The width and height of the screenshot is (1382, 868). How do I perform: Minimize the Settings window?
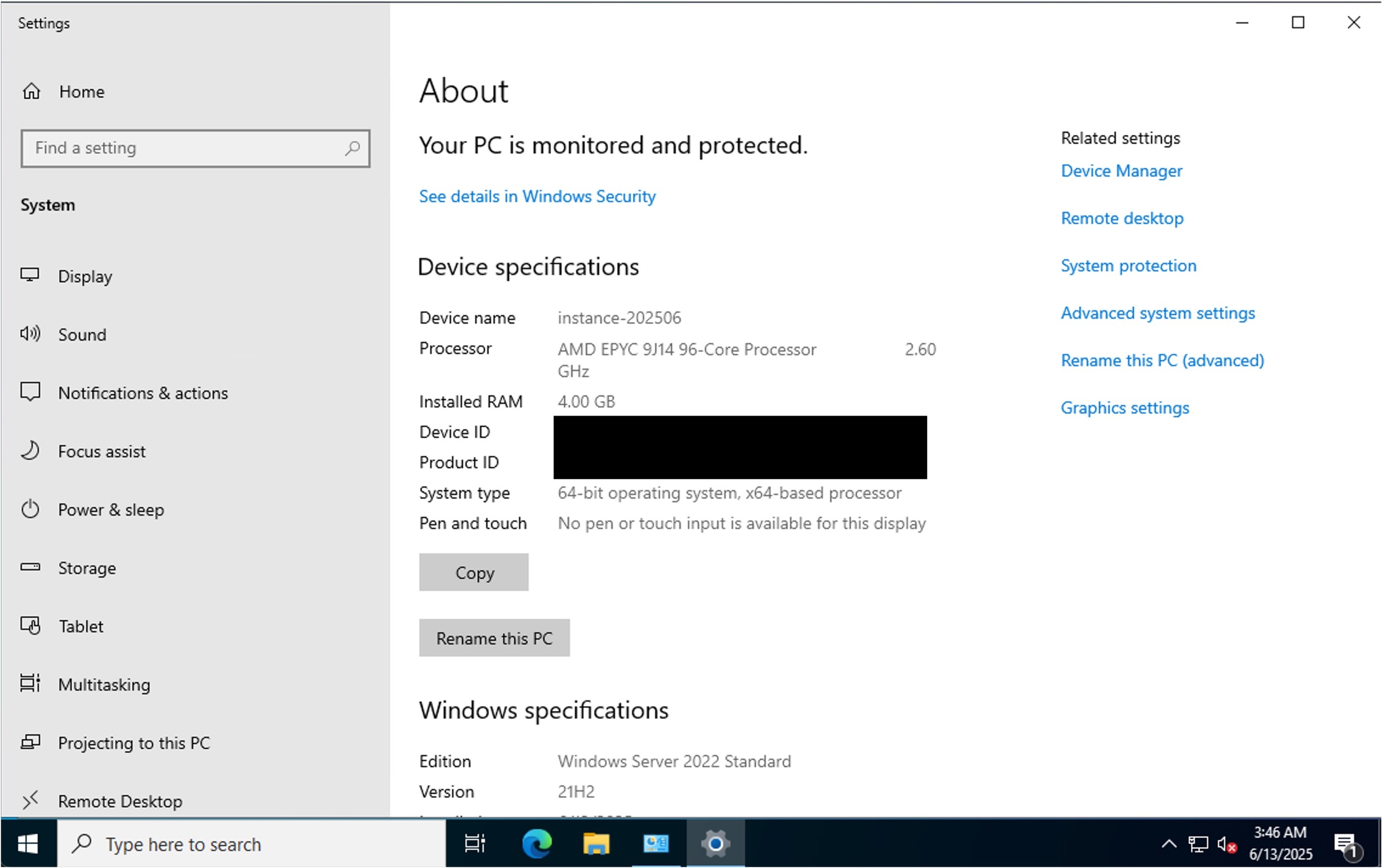coord(1242,23)
